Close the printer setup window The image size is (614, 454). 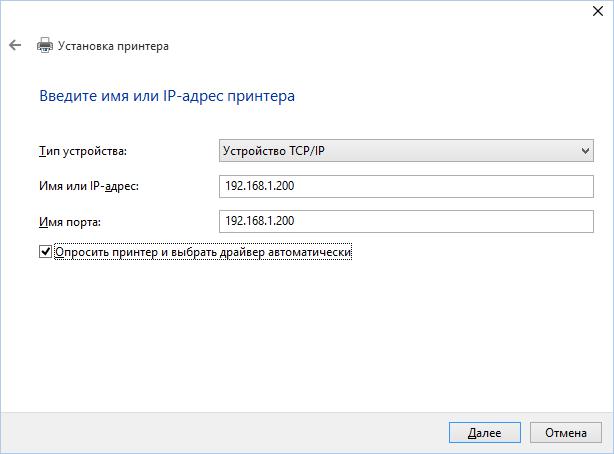coord(591,10)
